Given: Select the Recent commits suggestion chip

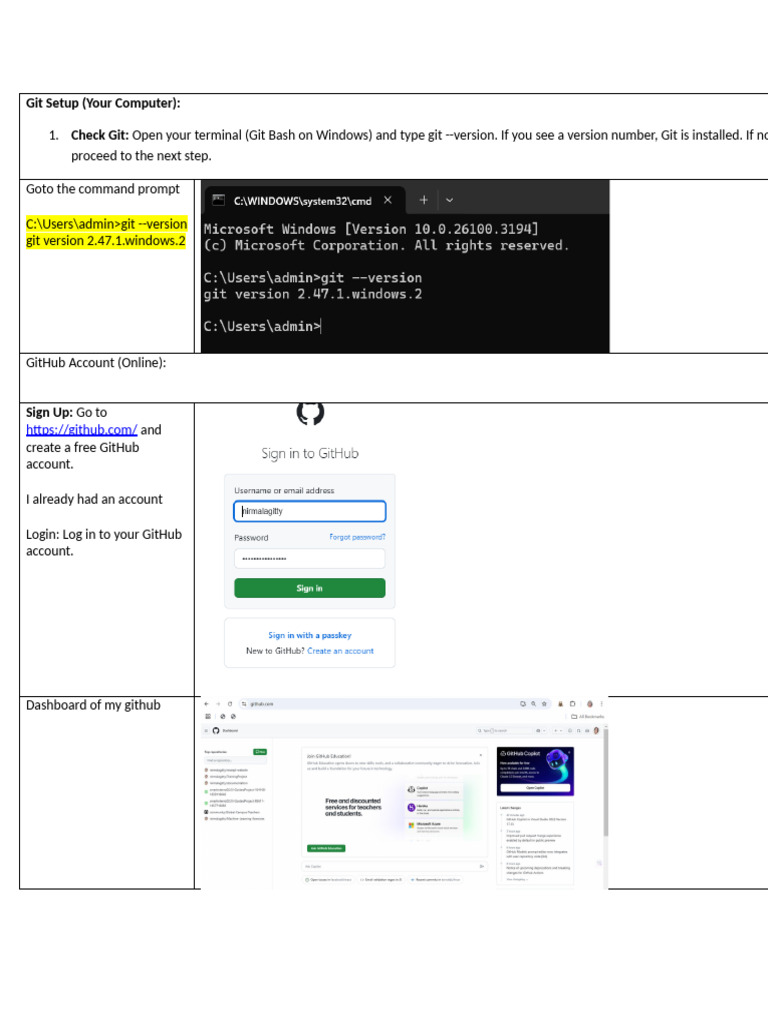Looking at the screenshot, I should [x=436, y=880].
